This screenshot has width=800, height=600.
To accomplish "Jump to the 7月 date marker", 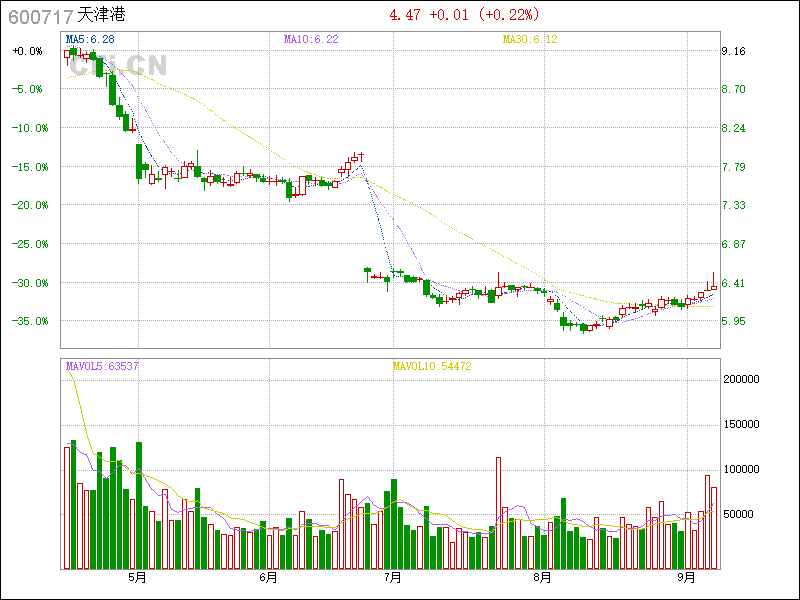I will point(392,578).
